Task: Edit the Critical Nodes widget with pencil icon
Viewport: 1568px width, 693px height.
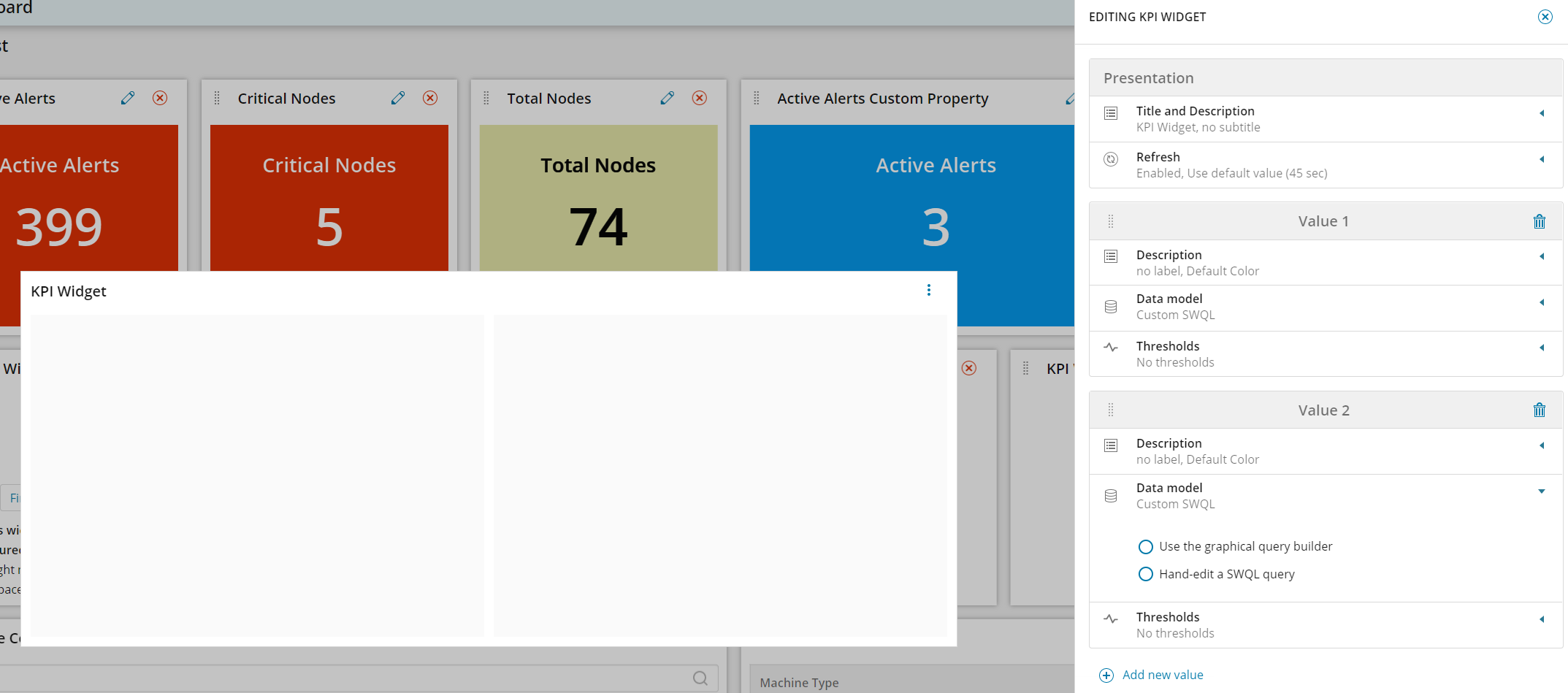Action: [x=398, y=98]
